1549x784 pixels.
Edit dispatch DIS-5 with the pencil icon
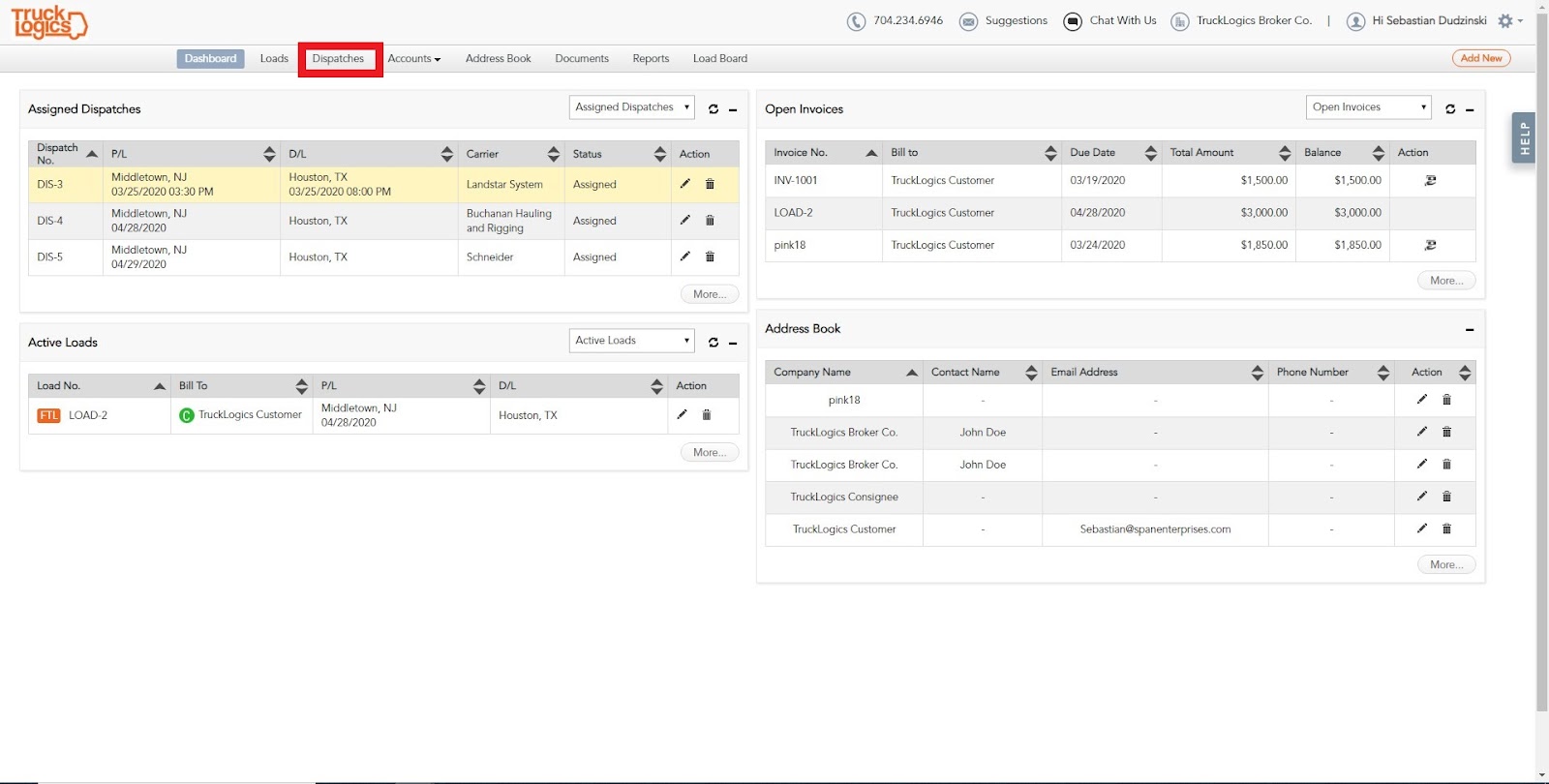pyautogui.click(x=684, y=256)
